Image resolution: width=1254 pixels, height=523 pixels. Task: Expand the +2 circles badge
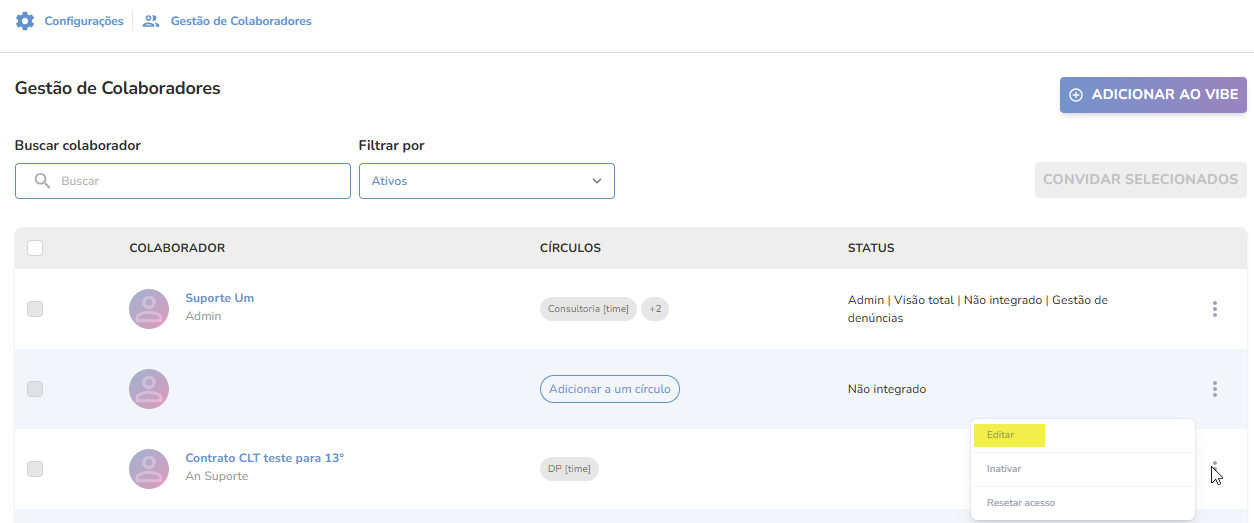[x=655, y=309]
